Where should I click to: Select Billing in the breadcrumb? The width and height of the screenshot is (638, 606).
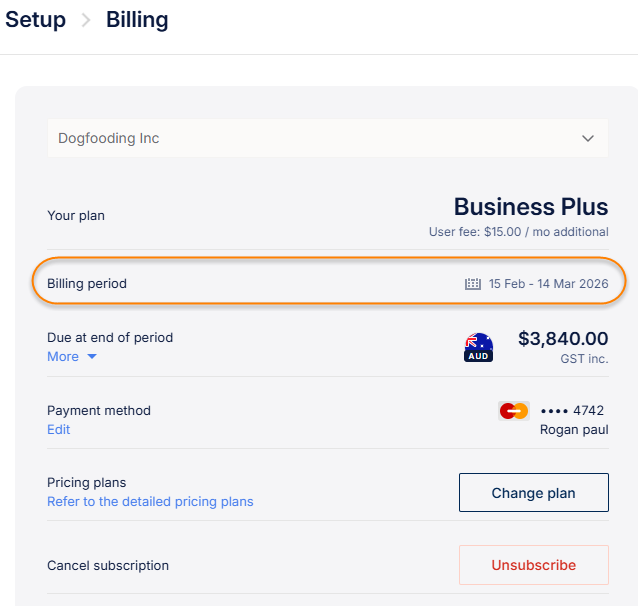click(x=137, y=20)
